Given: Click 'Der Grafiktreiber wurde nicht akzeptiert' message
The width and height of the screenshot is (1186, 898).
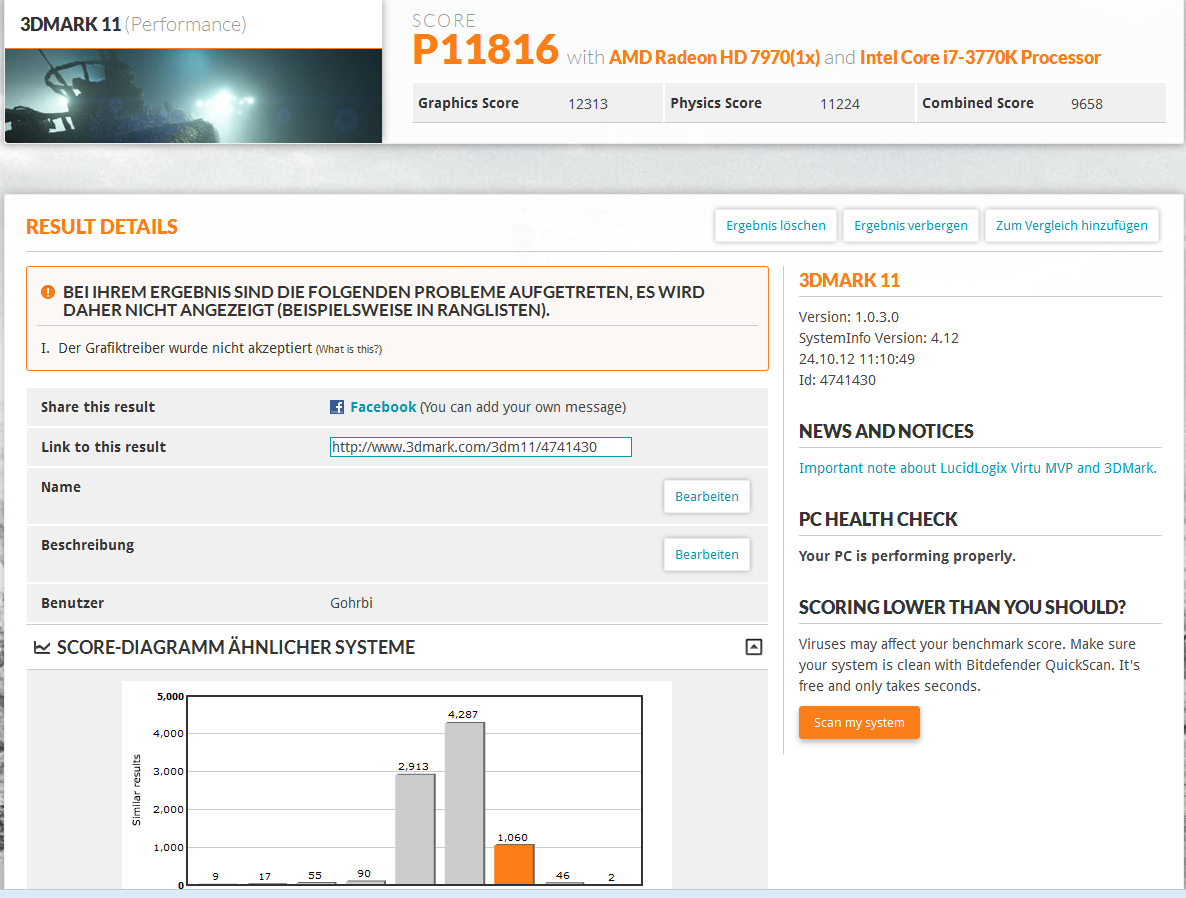Looking at the screenshot, I should tap(185, 348).
